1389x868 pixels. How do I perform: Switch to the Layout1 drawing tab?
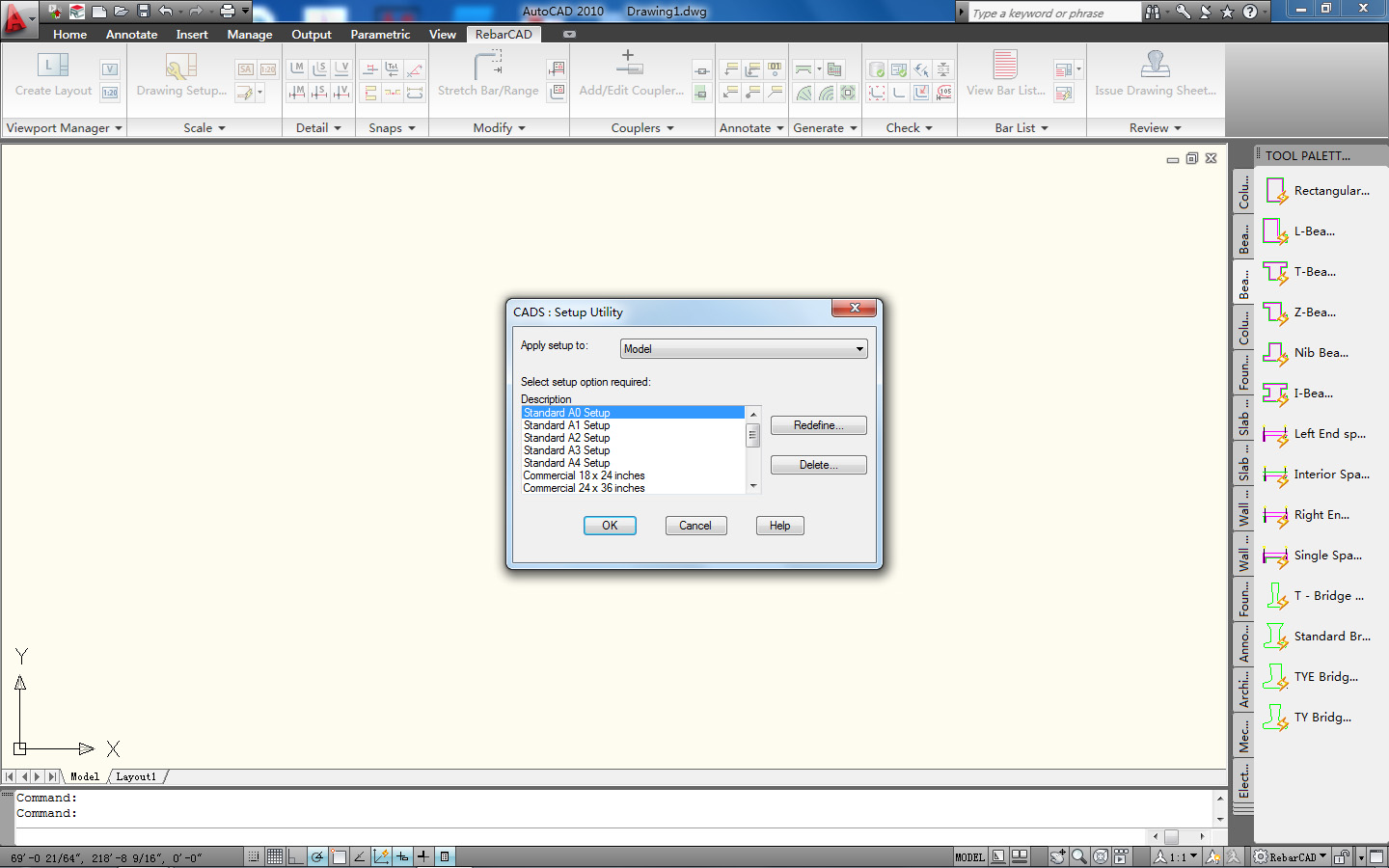point(136,776)
